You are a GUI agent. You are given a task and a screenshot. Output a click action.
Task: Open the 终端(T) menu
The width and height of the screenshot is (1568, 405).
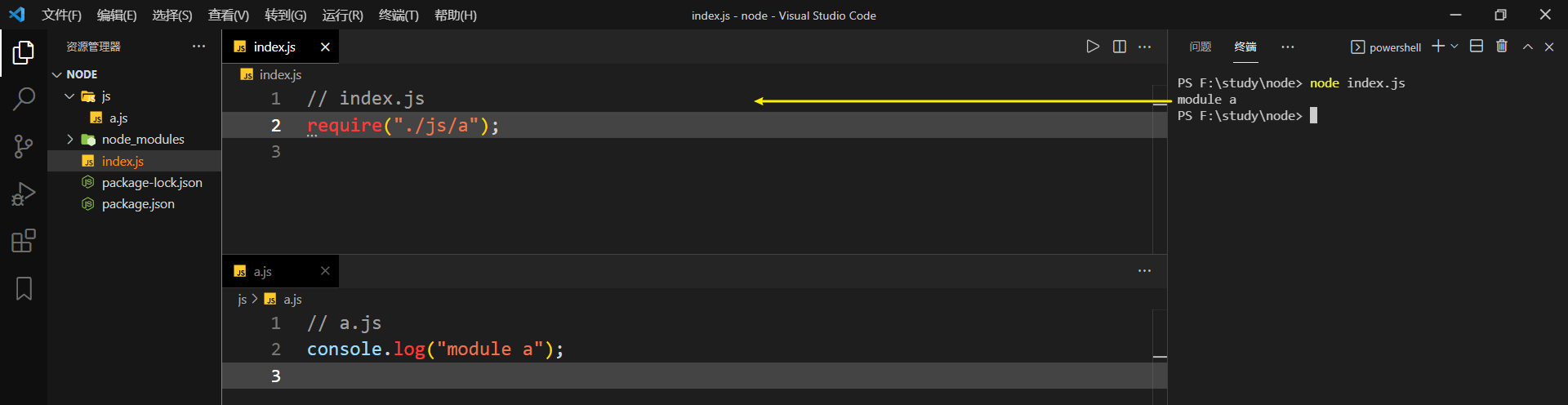[399, 16]
